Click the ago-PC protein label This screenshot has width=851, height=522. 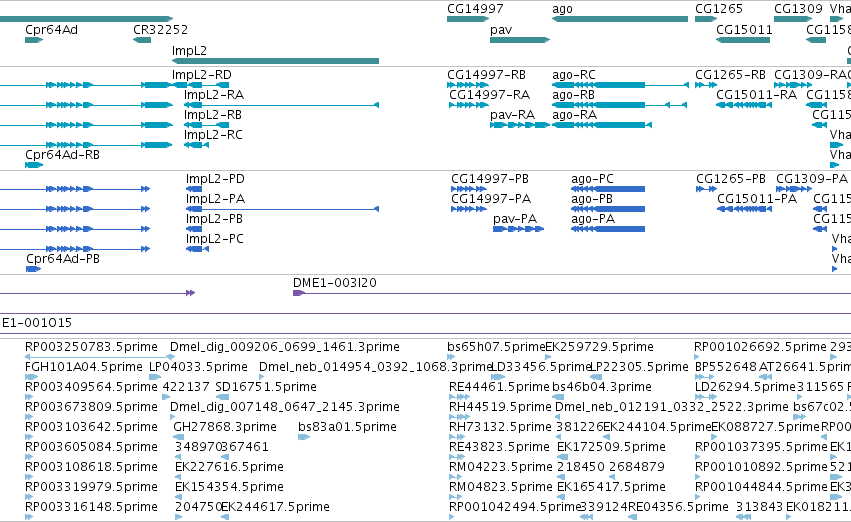coord(593,179)
